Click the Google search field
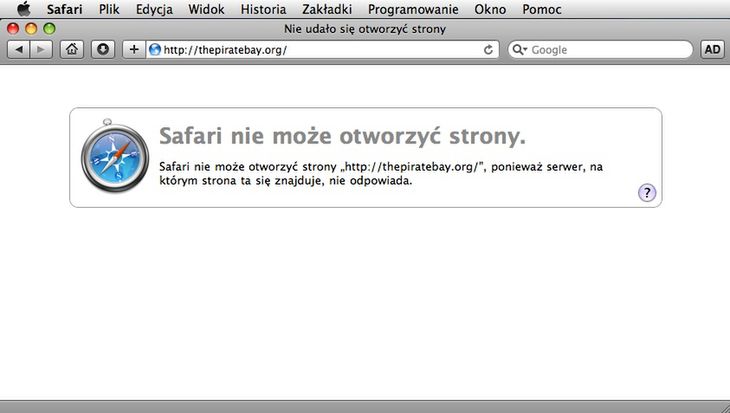Screen dimensions: 730x413 click(600, 49)
